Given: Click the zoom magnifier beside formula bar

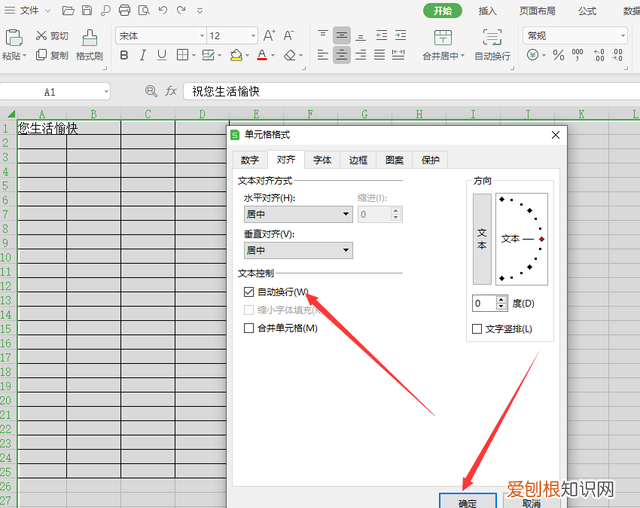Looking at the screenshot, I should [151, 91].
